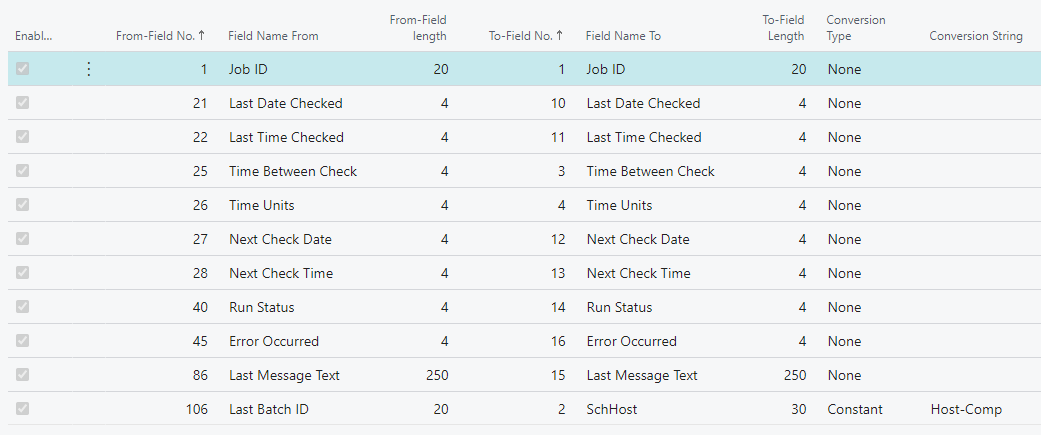Click the Enabled column header
Screen dimensions: 1041x435
click(33, 36)
